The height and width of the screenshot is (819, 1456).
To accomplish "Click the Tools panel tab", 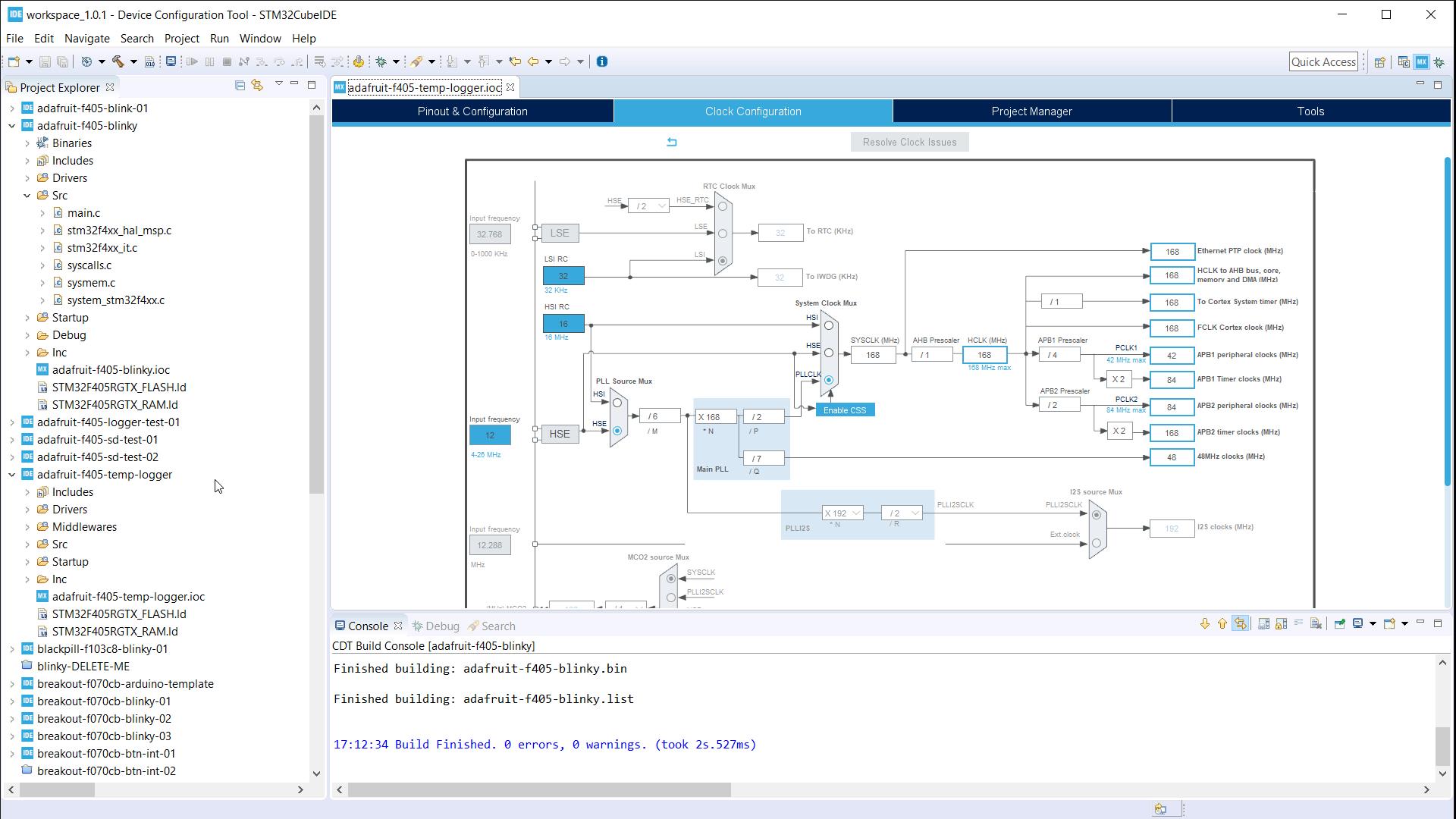I will coord(1311,110).
